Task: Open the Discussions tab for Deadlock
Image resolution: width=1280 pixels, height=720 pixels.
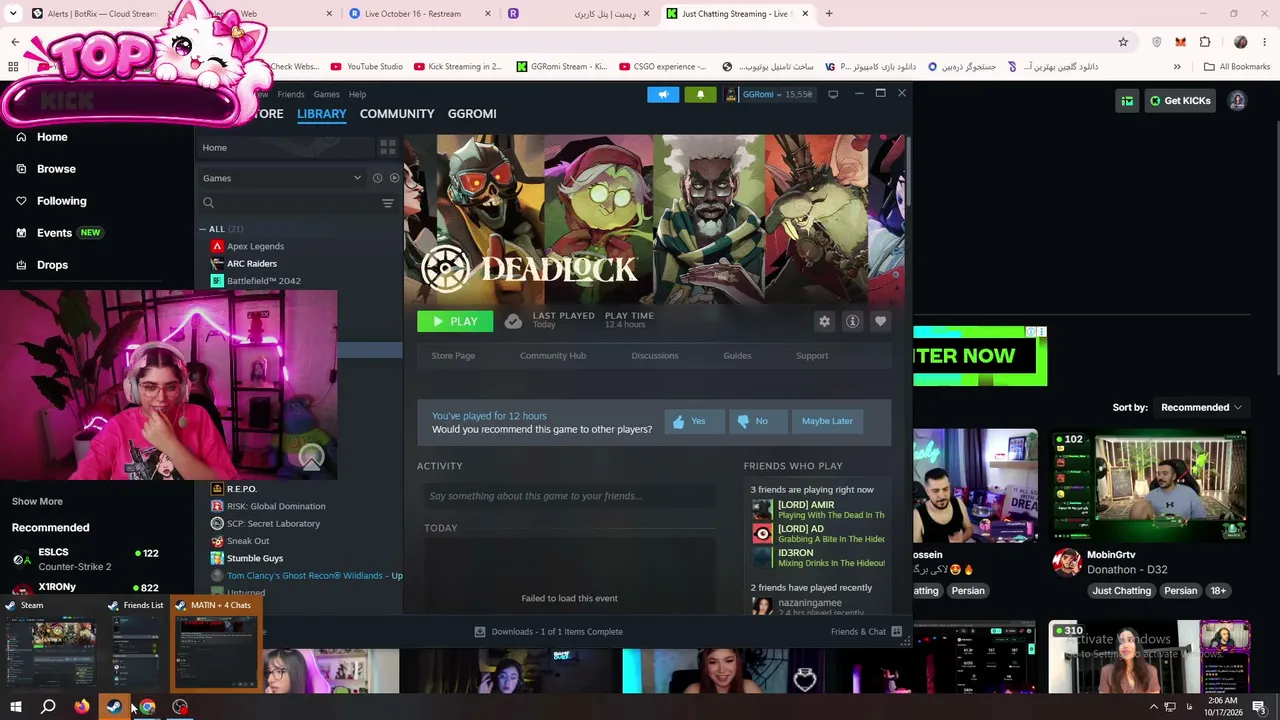Action: pyautogui.click(x=655, y=355)
